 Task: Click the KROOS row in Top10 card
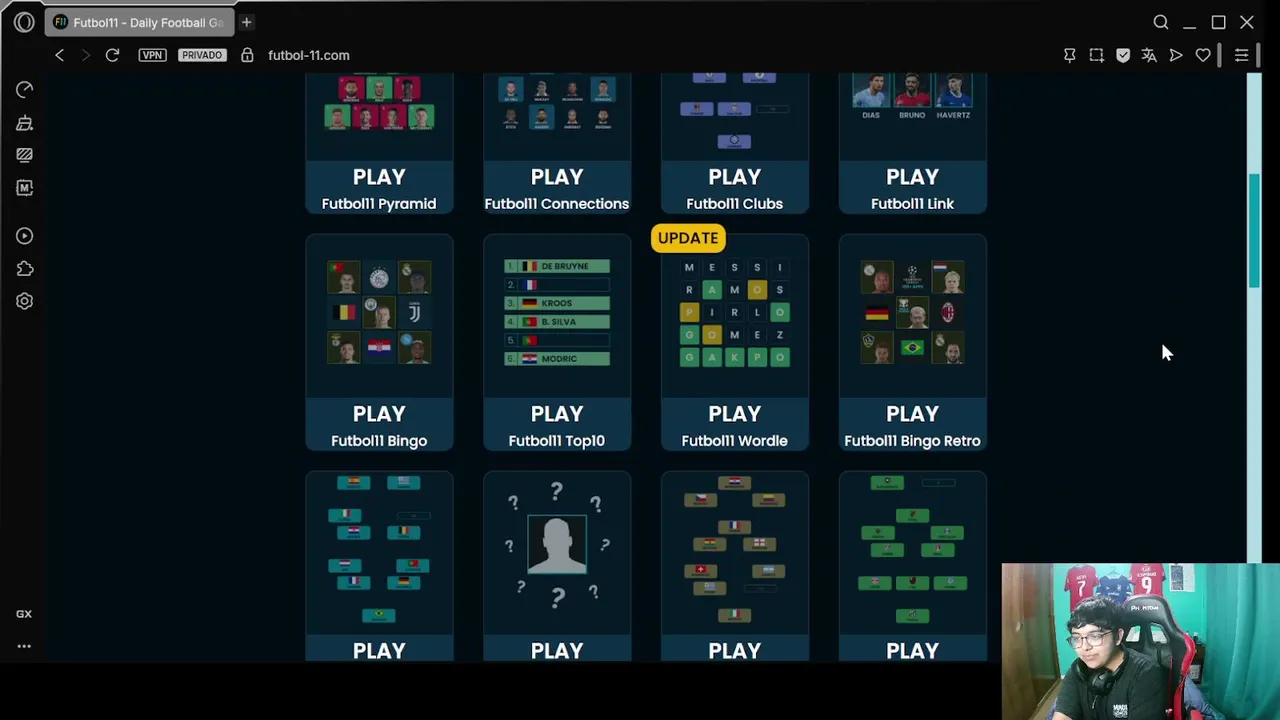(x=557, y=303)
